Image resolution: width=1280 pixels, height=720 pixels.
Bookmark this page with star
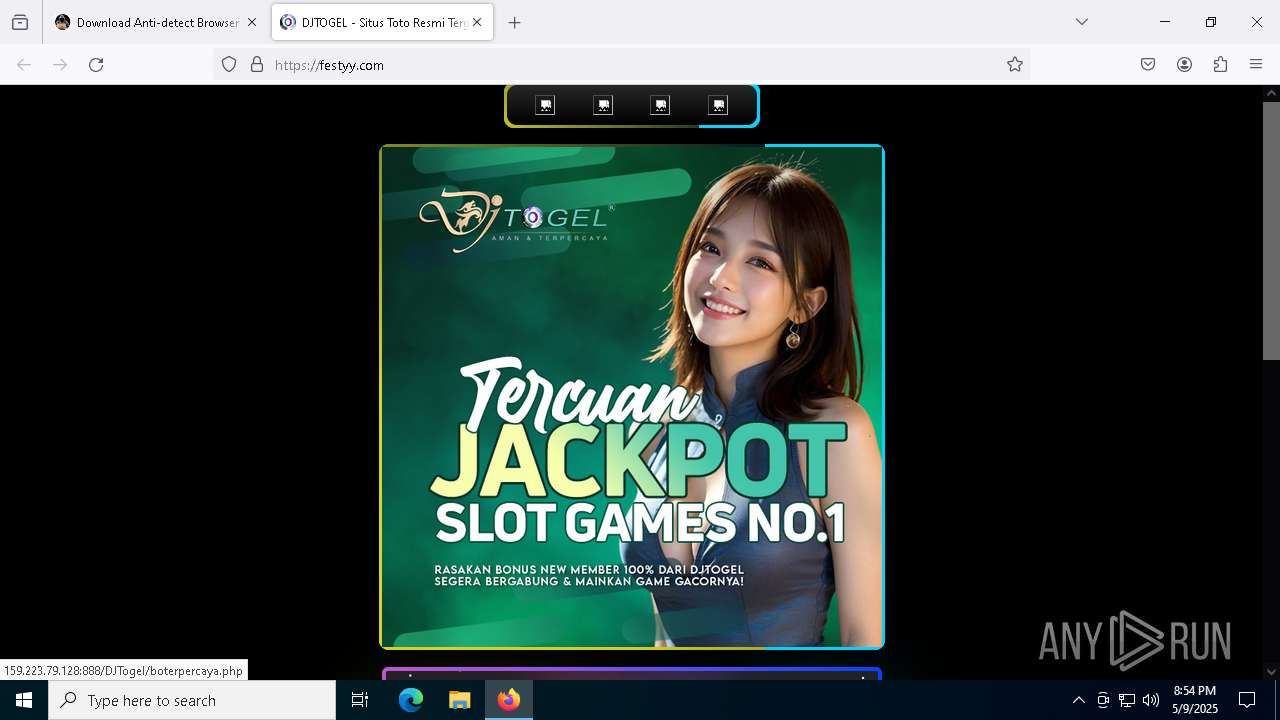click(1015, 65)
